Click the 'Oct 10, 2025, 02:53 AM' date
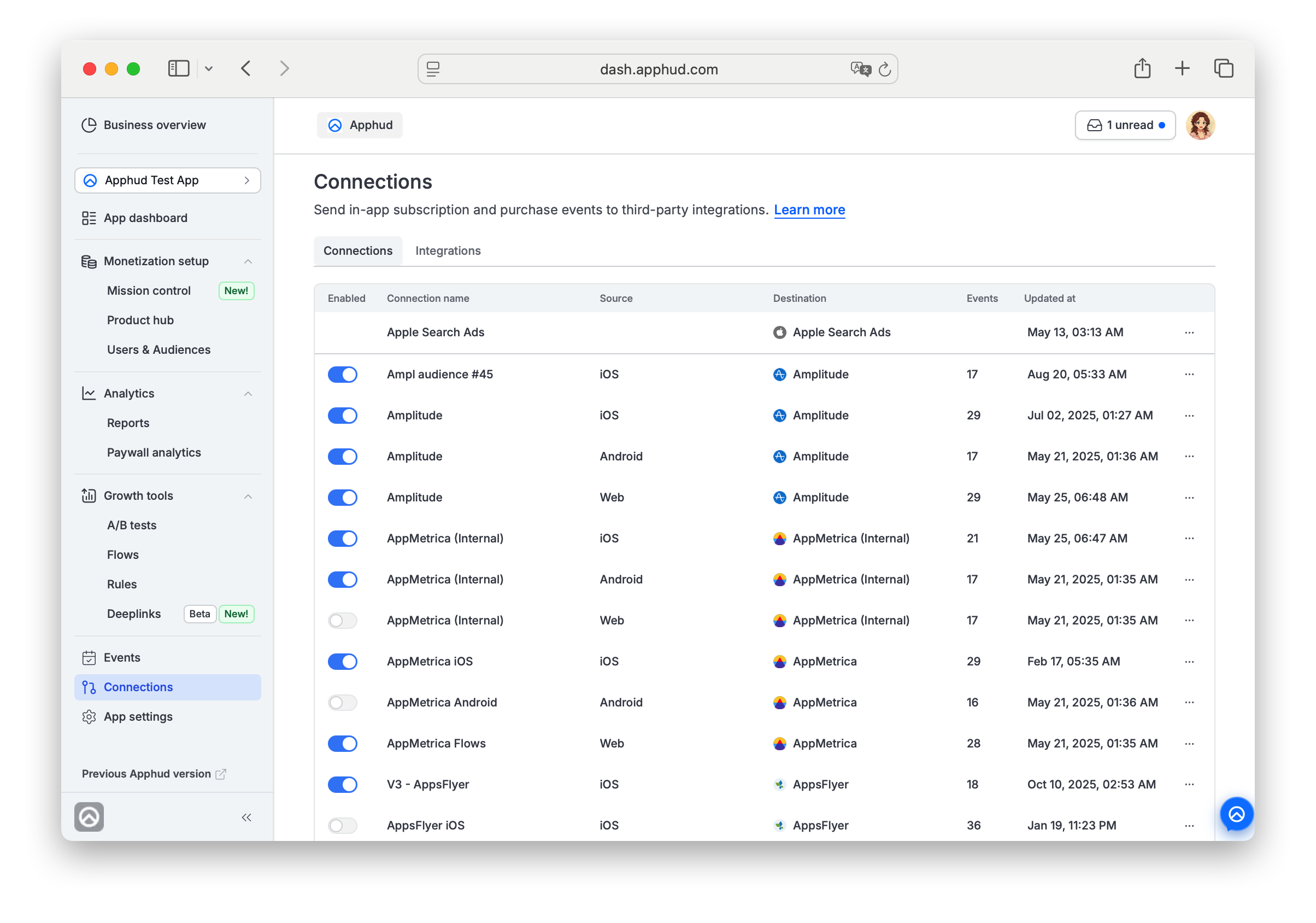The width and height of the screenshot is (1316, 923). coord(1091,785)
